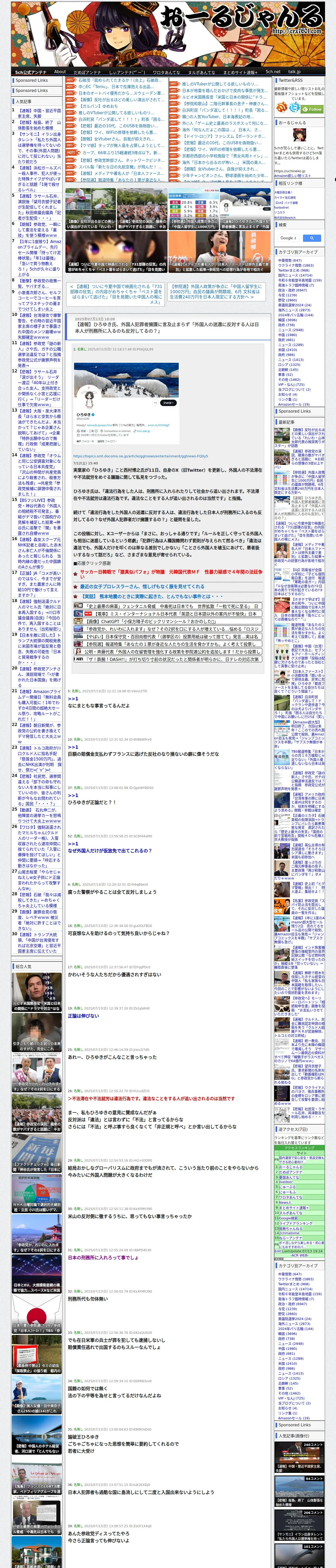Open the Twitter bird icon
Viewport: 336px width, 1568px height.
(x=295, y=108)
